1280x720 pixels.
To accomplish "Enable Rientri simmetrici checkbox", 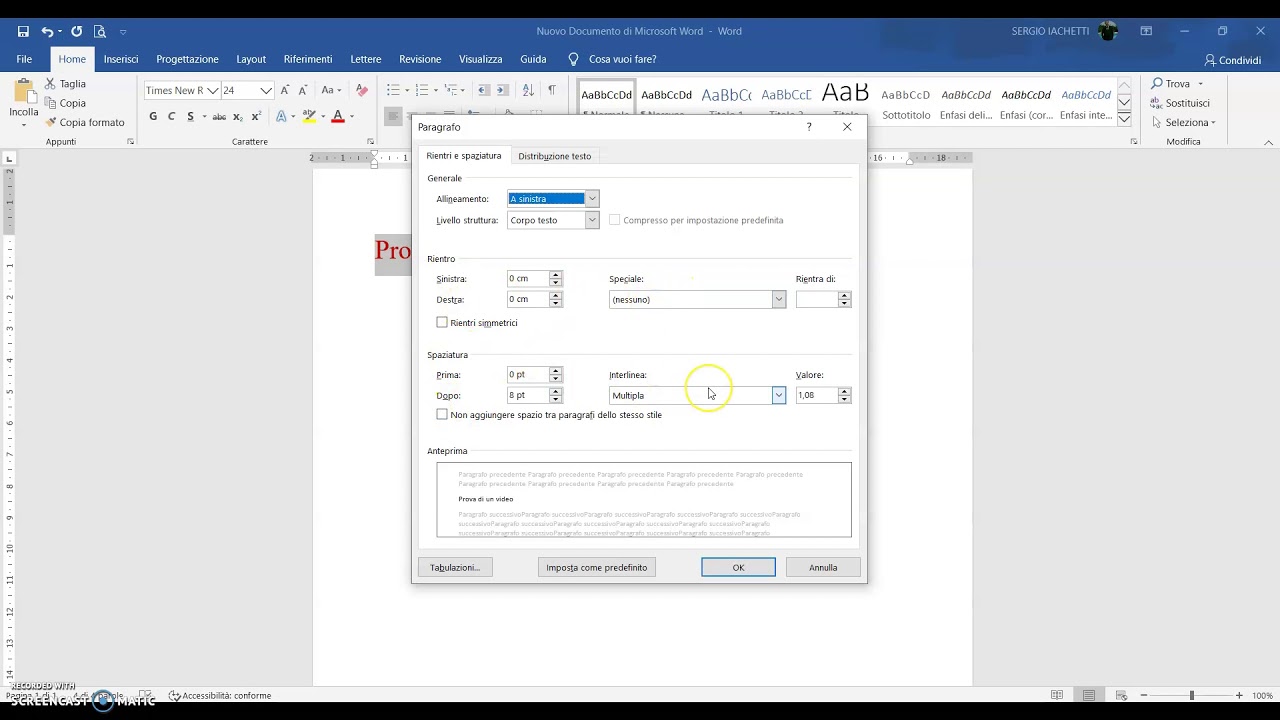I will [442, 323].
